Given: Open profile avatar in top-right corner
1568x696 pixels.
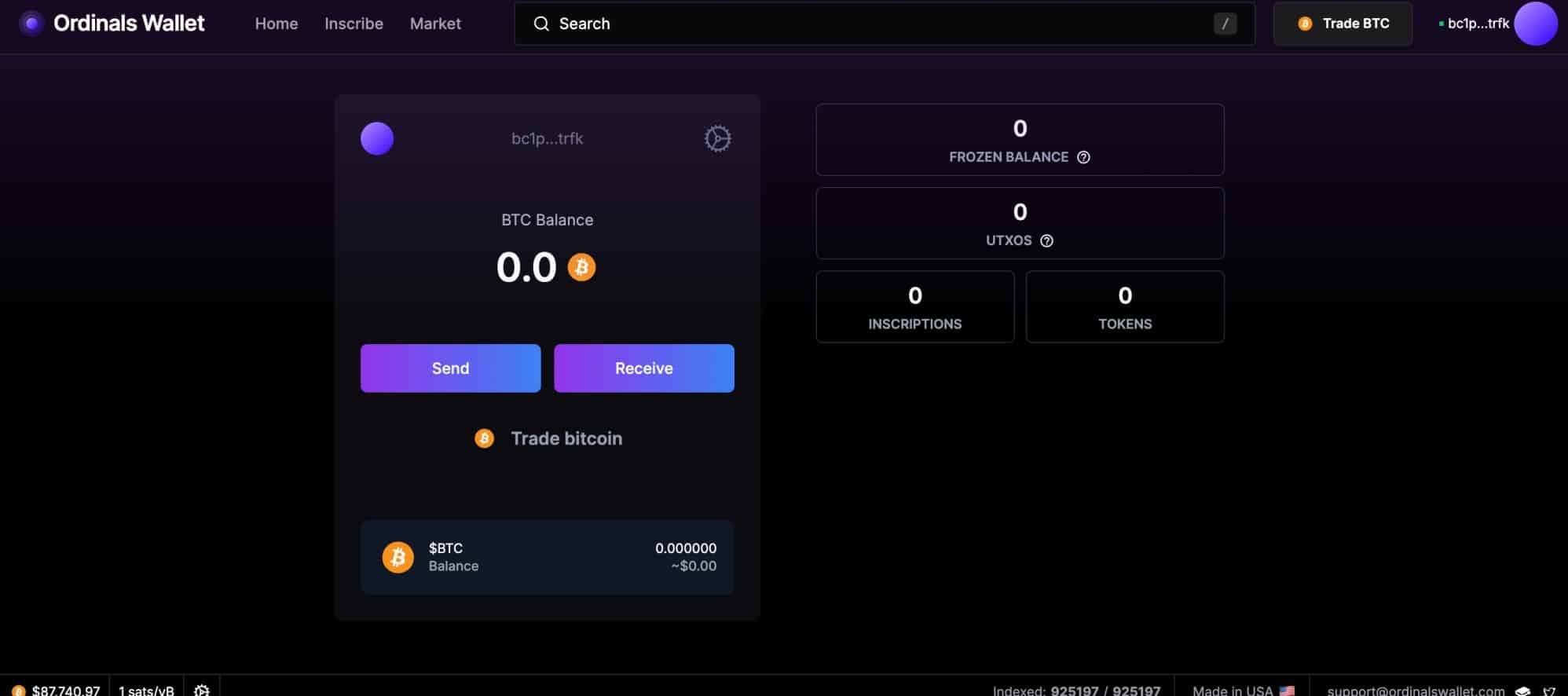Looking at the screenshot, I should click(x=1535, y=24).
